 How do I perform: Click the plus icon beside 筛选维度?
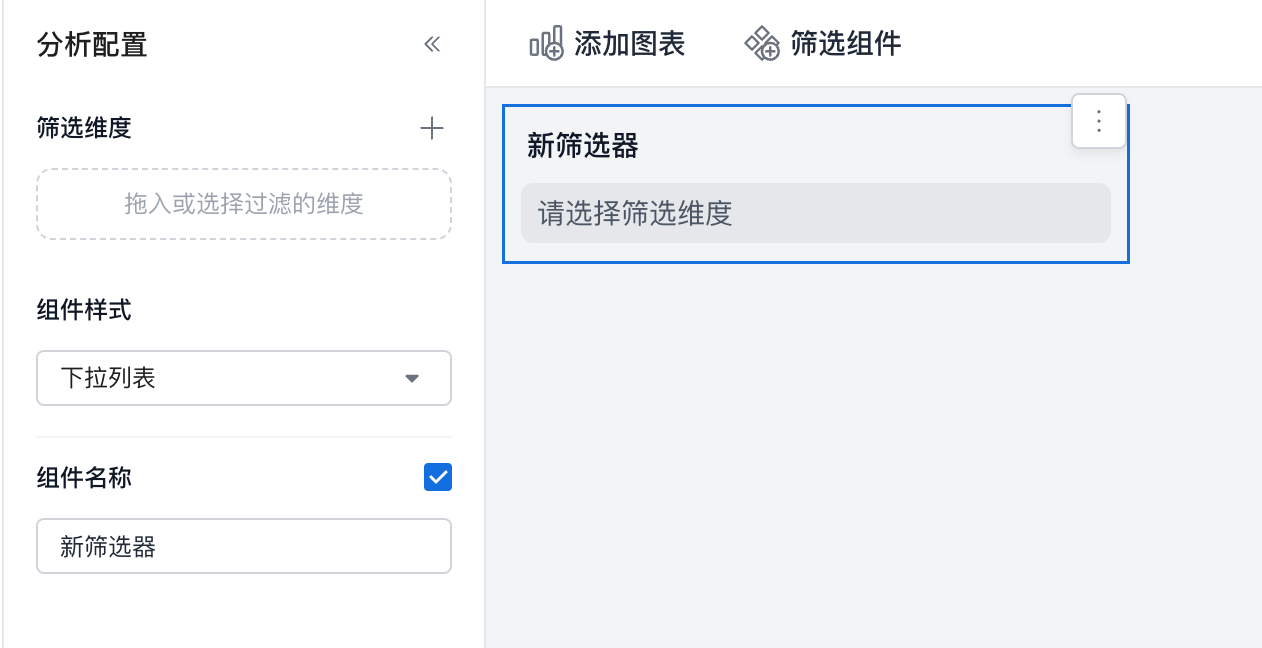pos(431,128)
